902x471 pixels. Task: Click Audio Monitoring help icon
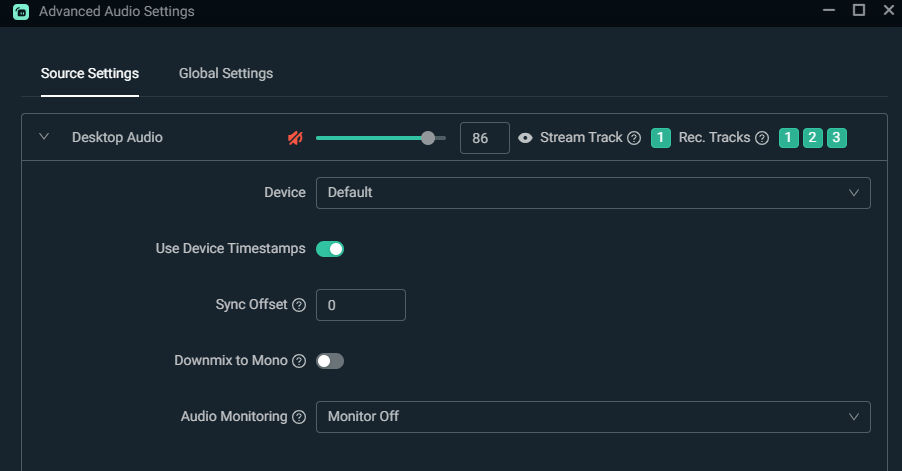click(x=299, y=417)
